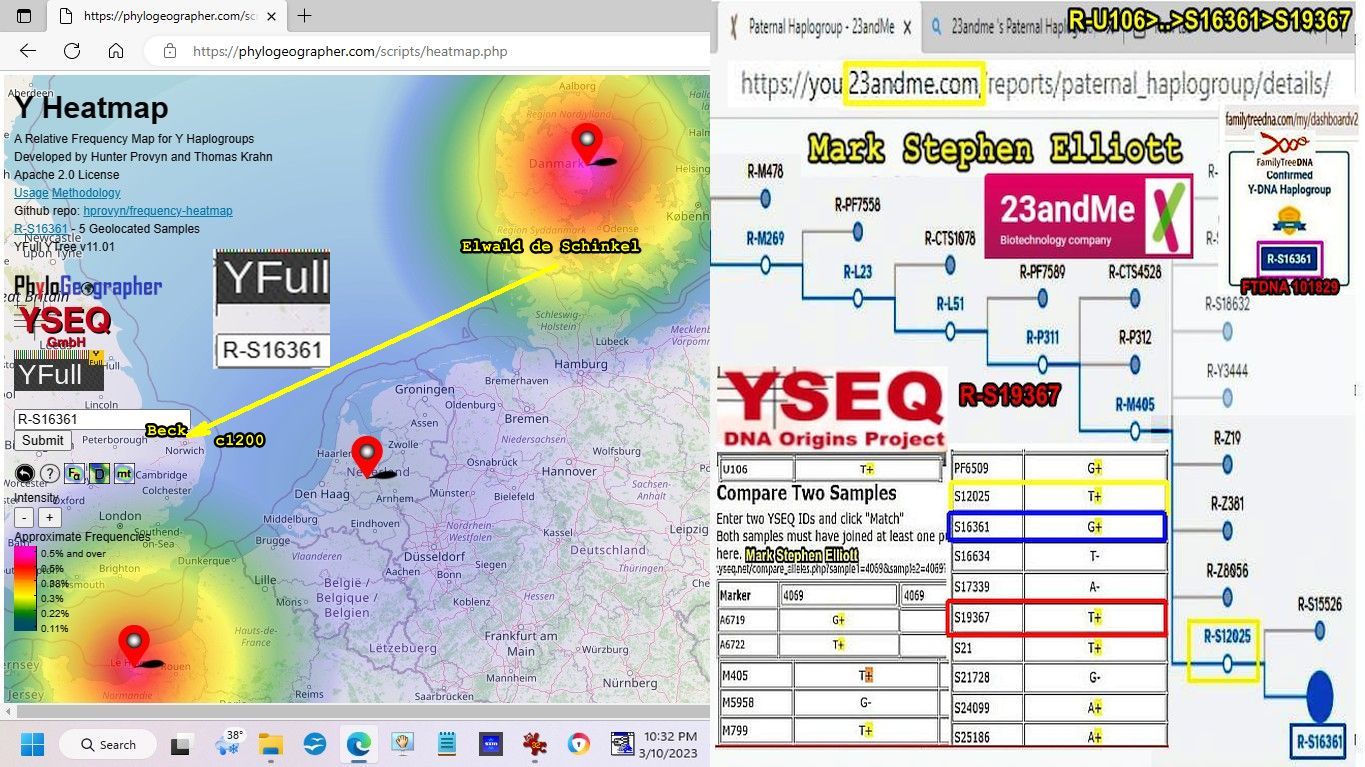Click the Normandie map pin marker

[133, 647]
